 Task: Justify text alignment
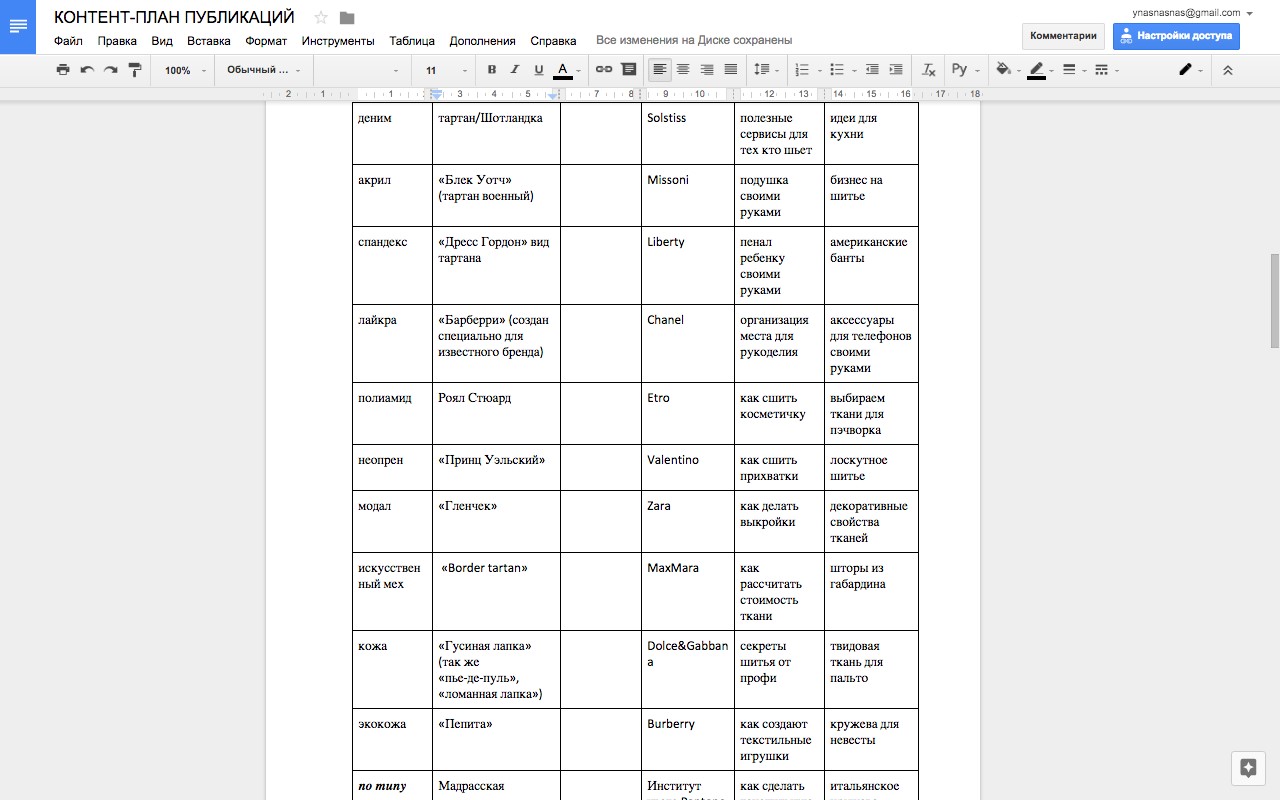(731, 70)
